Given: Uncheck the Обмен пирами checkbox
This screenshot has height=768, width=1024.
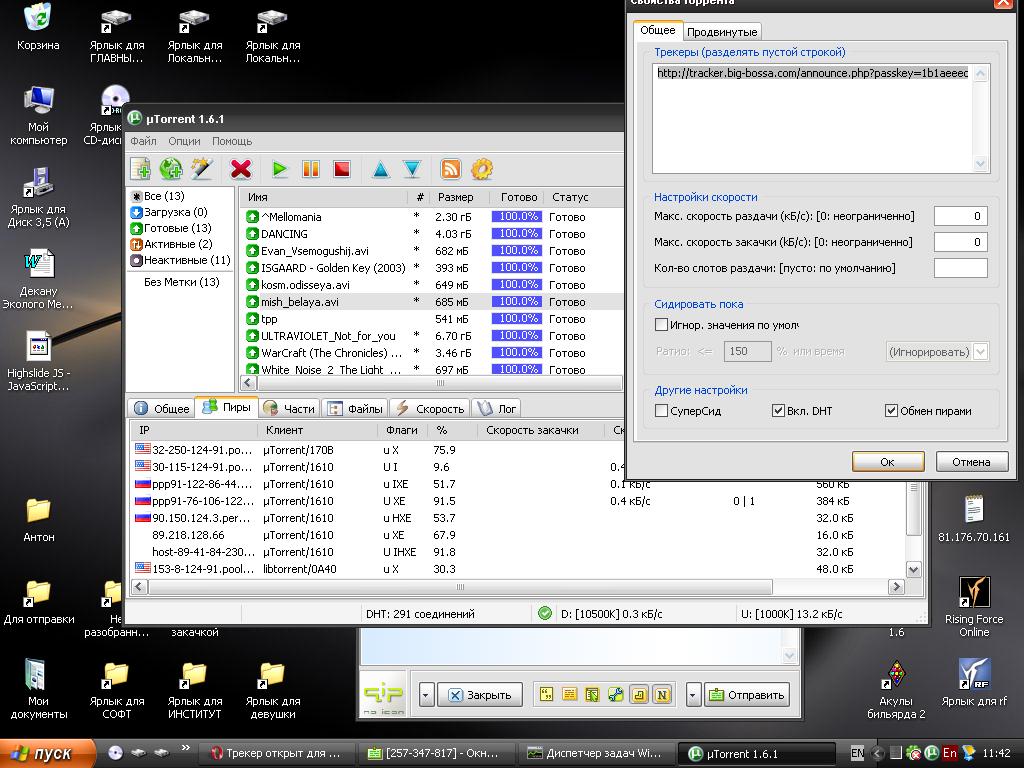Looking at the screenshot, I should point(891,411).
